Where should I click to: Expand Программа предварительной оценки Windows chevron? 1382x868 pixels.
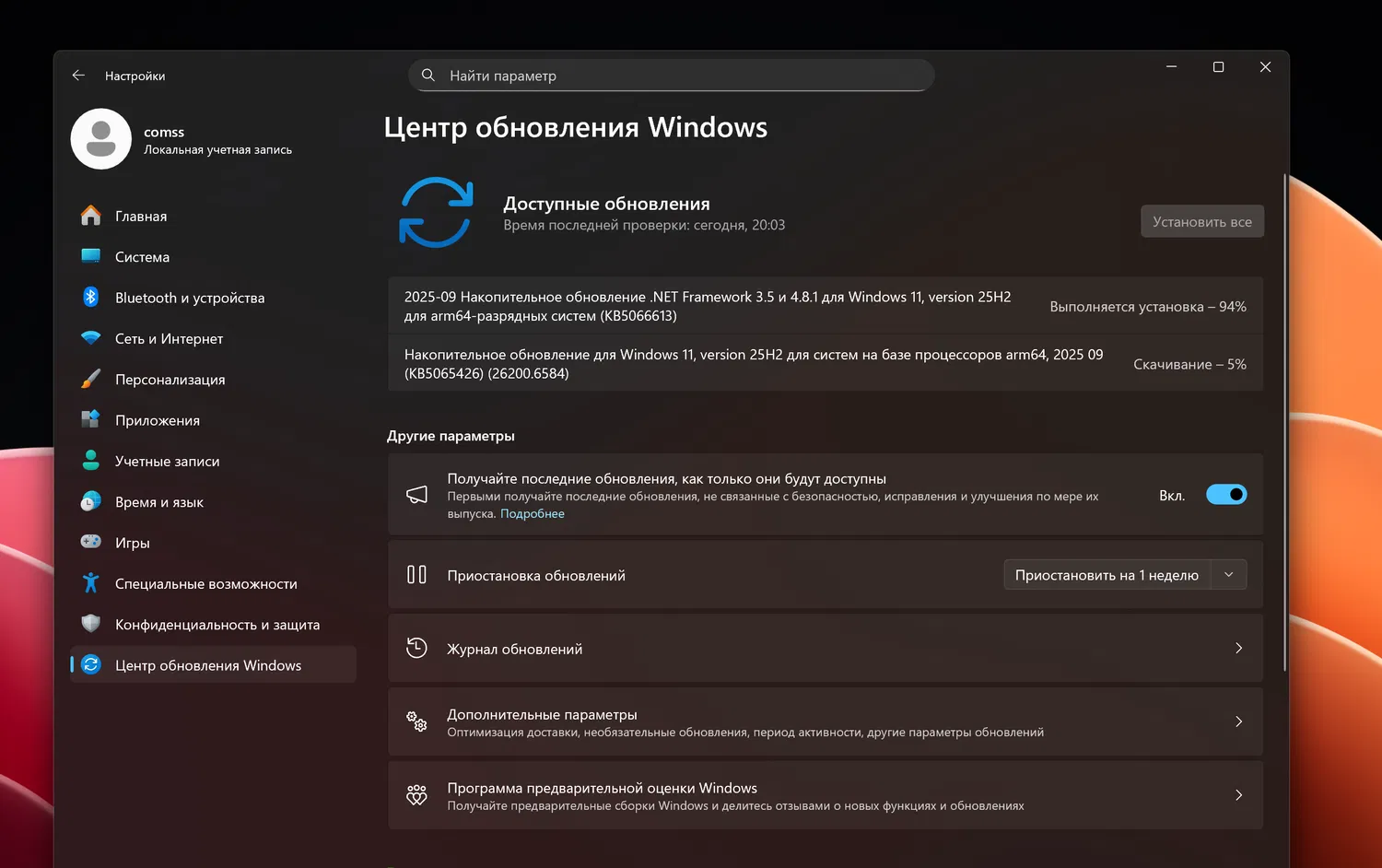[x=1238, y=795]
